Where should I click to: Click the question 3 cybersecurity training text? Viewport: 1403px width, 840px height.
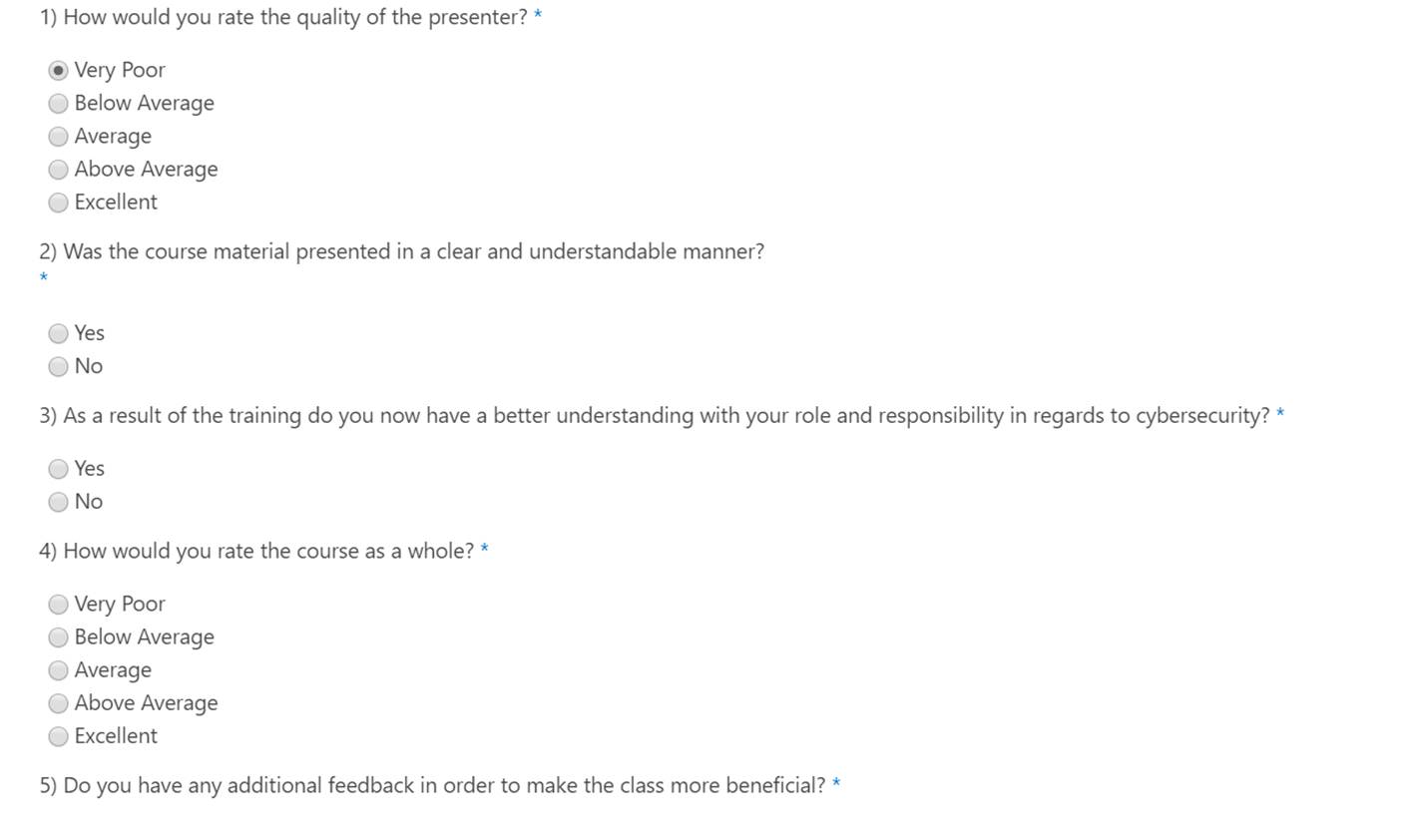pyautogui.click(x=654, y=415)
